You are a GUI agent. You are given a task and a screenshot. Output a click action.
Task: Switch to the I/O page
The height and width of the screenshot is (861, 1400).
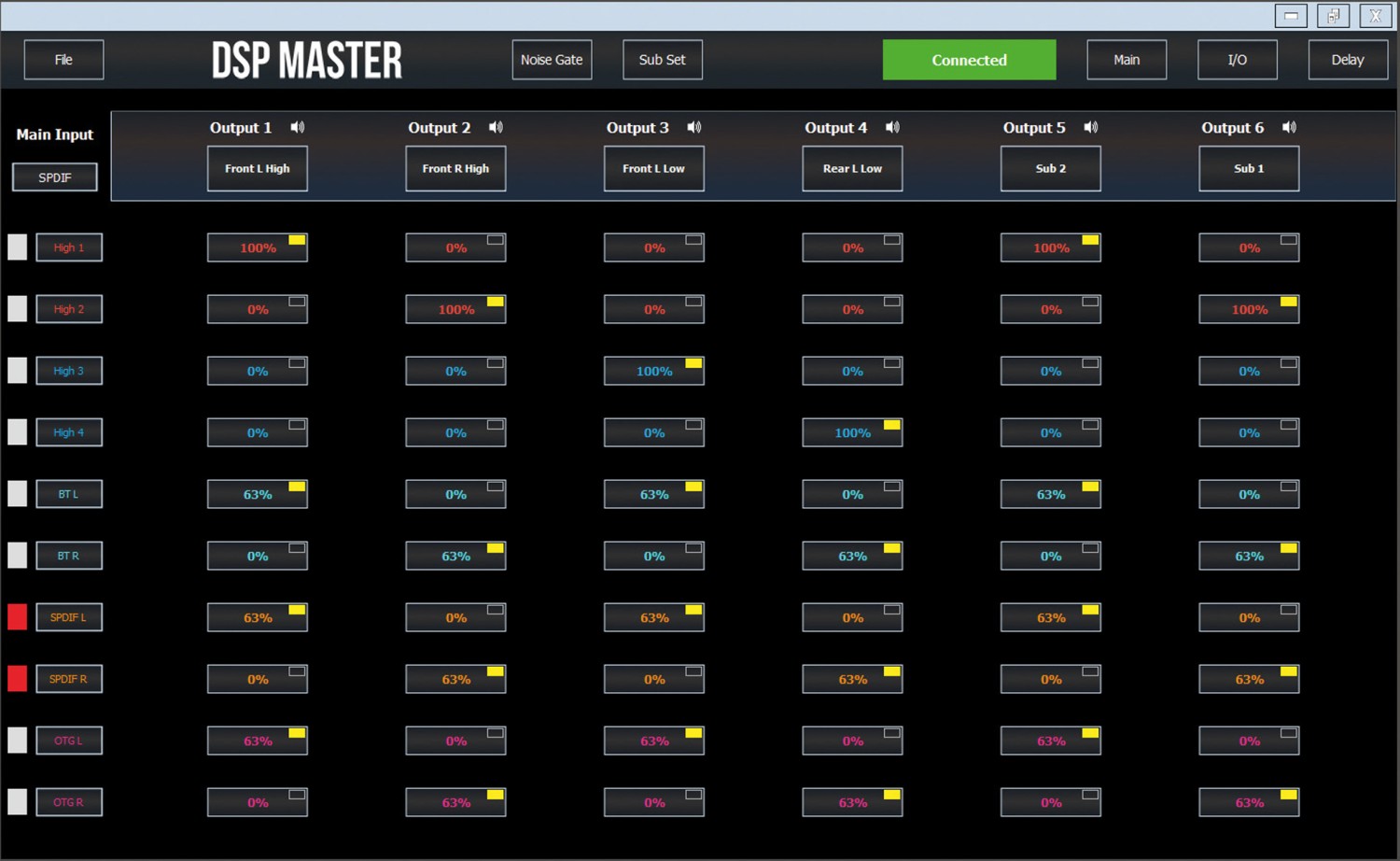point(1238,60)
